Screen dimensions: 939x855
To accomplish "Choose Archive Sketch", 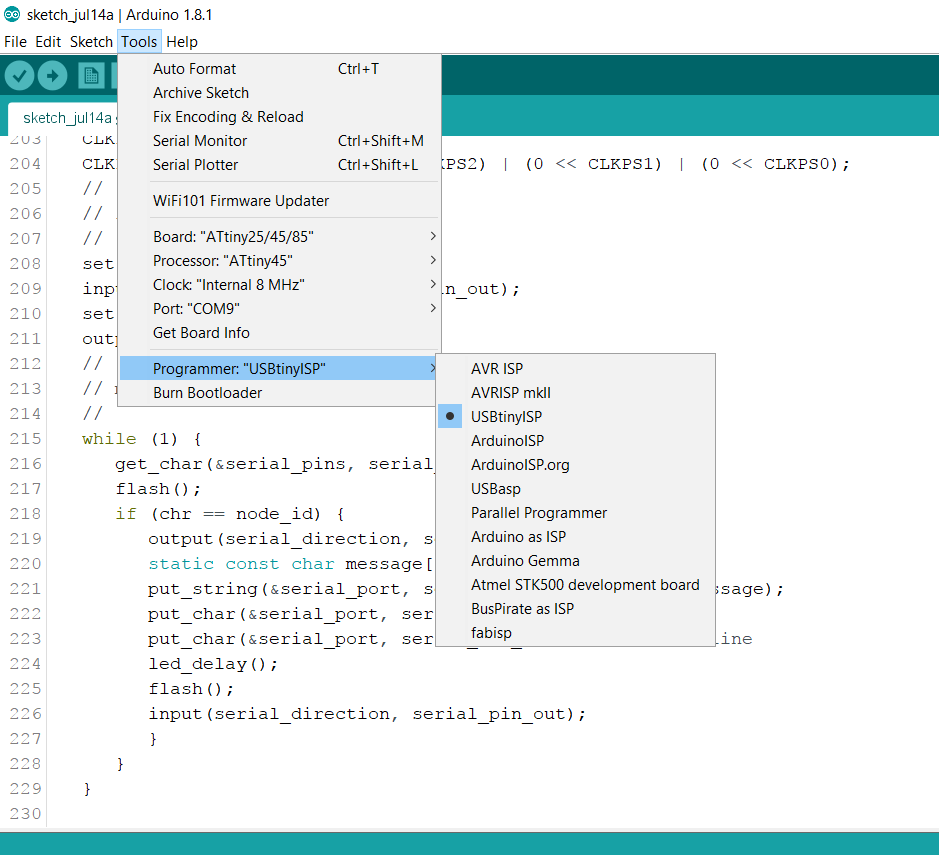I will click(279, 93).
